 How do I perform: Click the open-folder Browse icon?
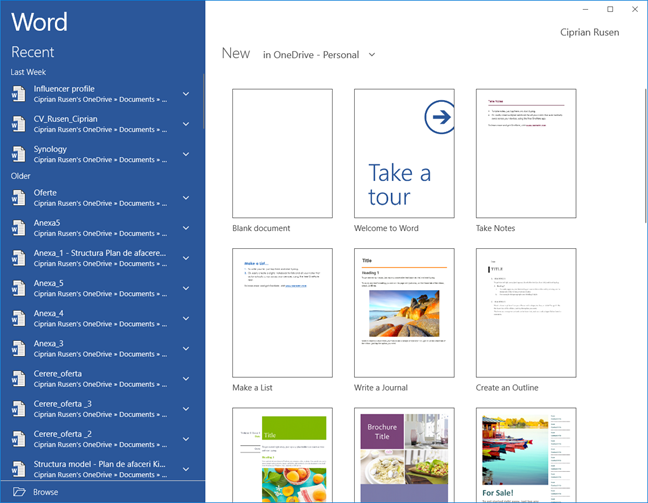click(x=19, y=492)
